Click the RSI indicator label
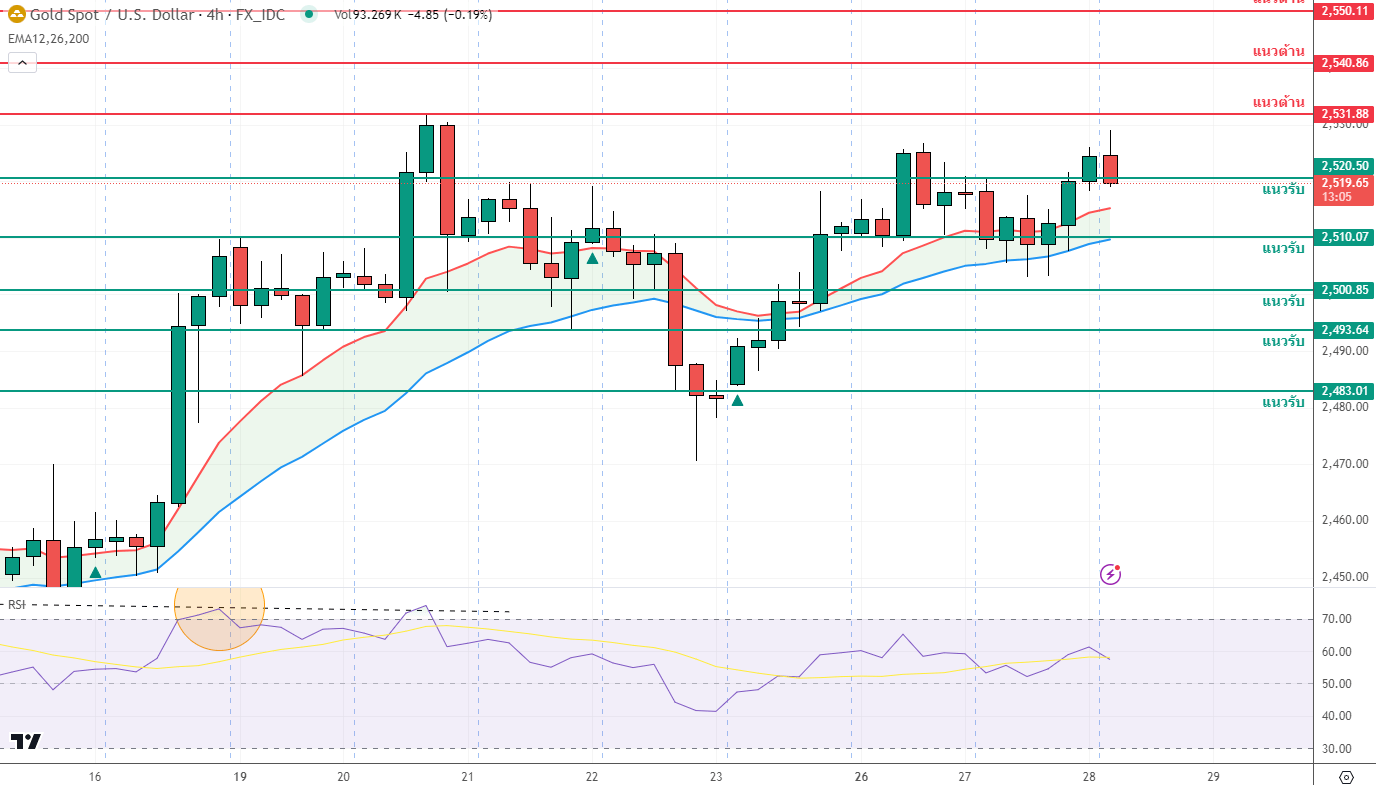 pyautogui.click(x=16, y=604)
